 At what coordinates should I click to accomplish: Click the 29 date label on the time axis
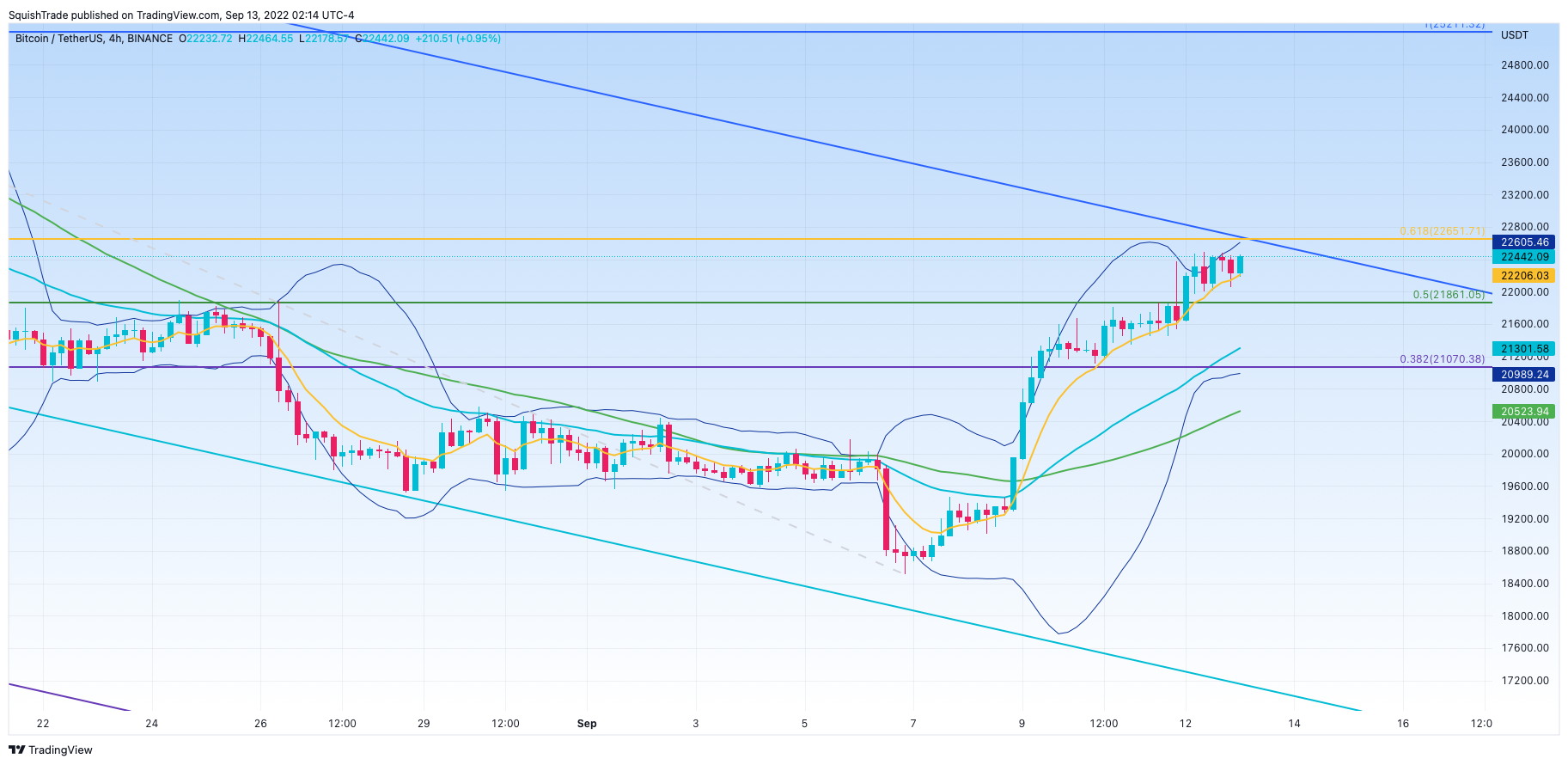click(424, 724)
